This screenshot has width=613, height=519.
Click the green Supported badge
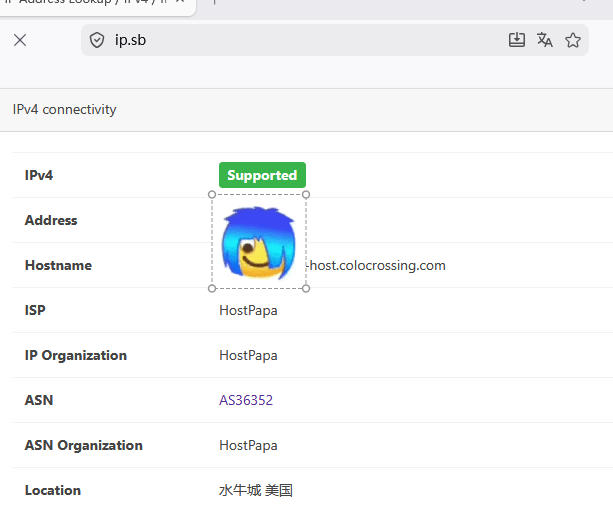point(262,175)
